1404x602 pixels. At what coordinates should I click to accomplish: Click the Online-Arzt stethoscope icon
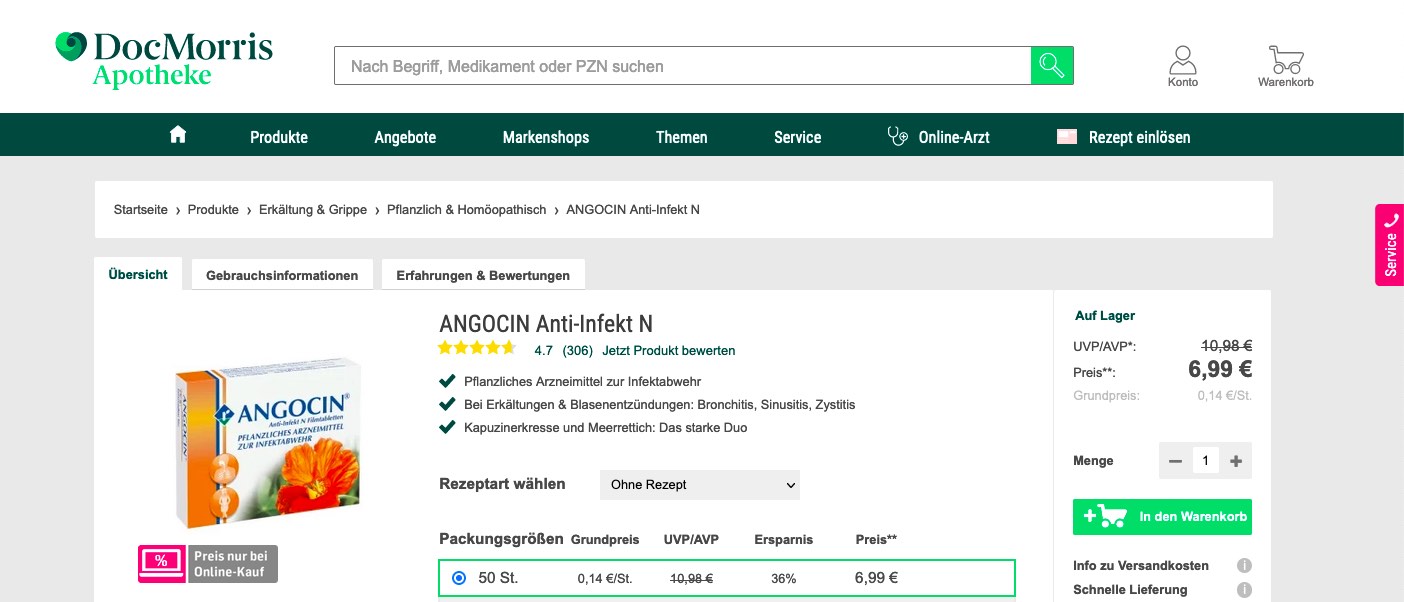point(898,136)
